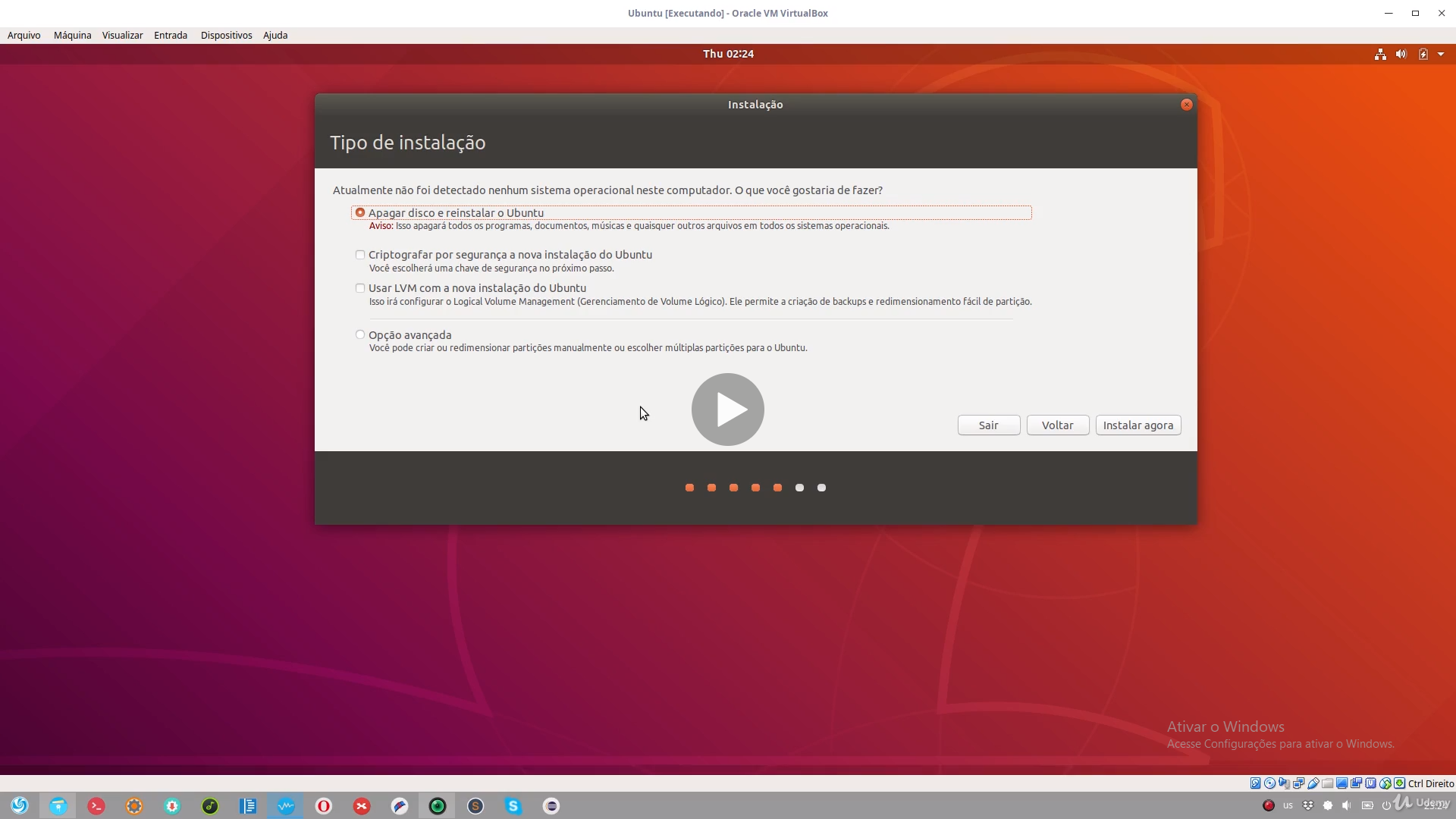Image resolution: width=1456 pixels, height=819 pixels.
Task: Open the Ajuda menu
Action: (275, 35)
